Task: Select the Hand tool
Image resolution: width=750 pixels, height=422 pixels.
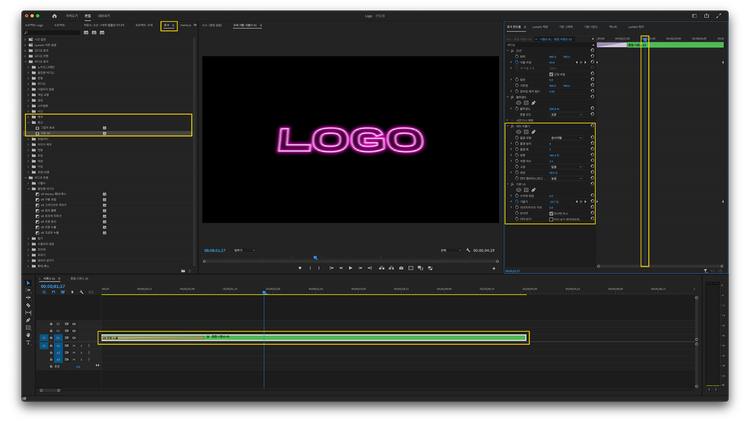Action: click(28, 335)
